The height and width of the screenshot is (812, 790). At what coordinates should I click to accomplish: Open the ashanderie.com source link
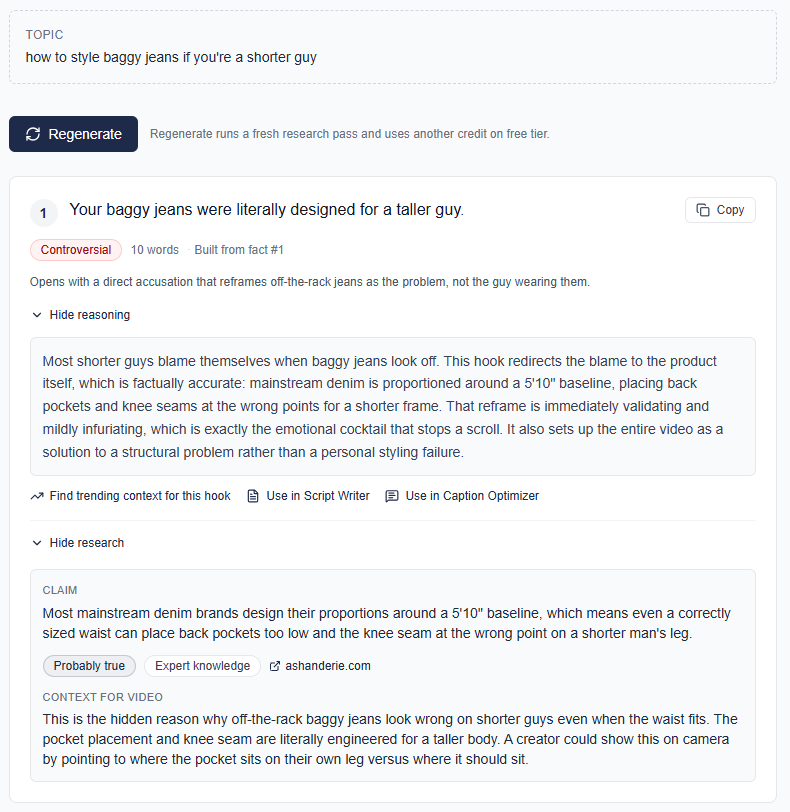pyautogui.click(x=328, y=666)
